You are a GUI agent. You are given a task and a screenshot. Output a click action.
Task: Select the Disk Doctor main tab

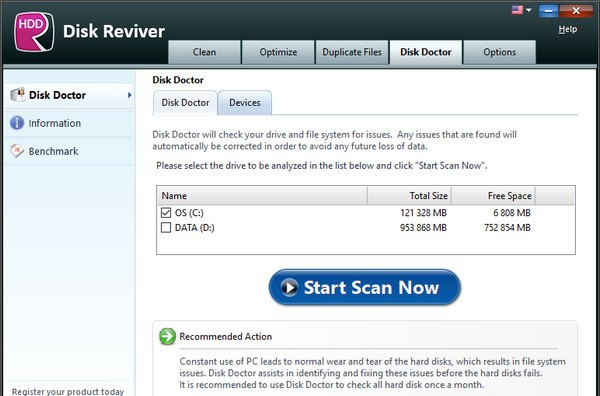(x=426, y=52)
